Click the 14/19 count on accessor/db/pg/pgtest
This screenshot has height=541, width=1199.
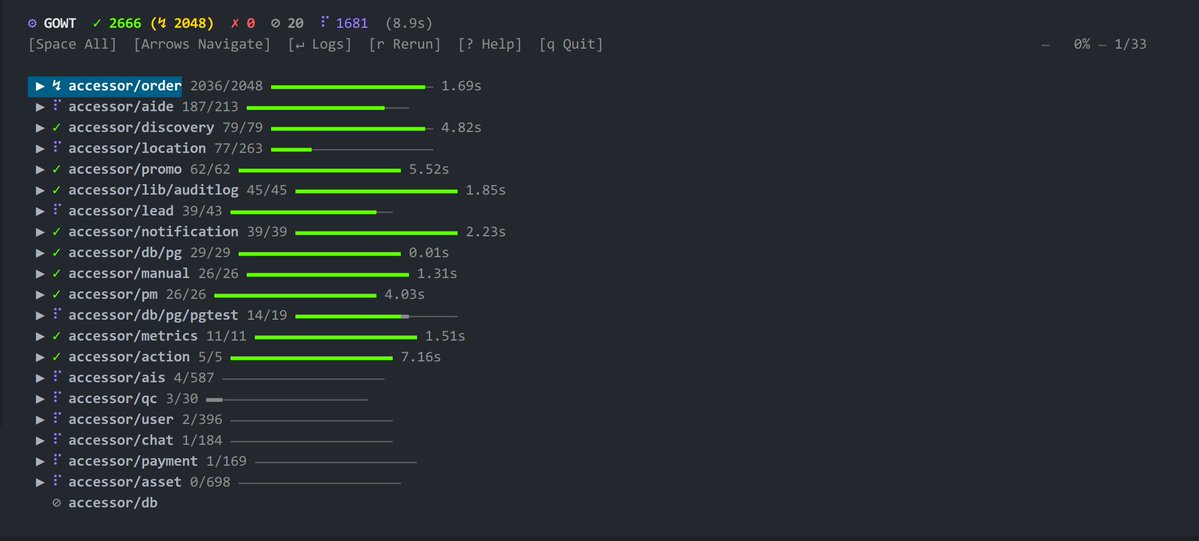(x=267, y=315)
